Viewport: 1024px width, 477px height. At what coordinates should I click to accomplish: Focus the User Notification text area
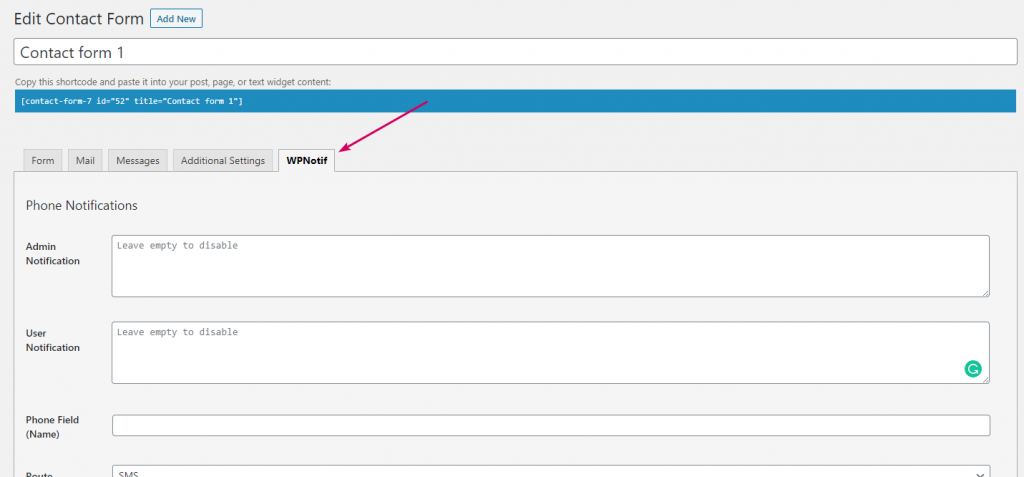[540, 353]
